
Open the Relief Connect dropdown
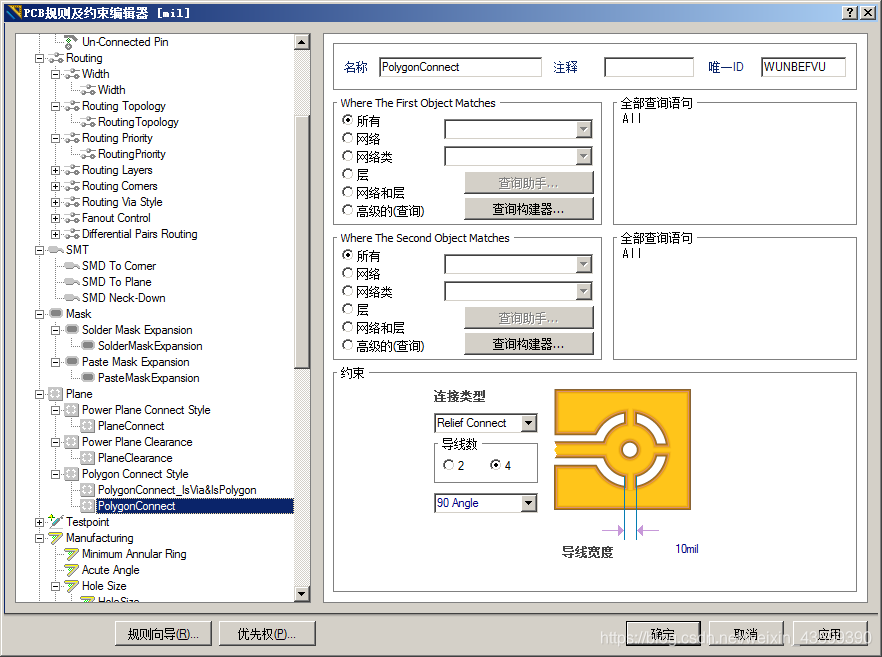[x=527, y=423]
